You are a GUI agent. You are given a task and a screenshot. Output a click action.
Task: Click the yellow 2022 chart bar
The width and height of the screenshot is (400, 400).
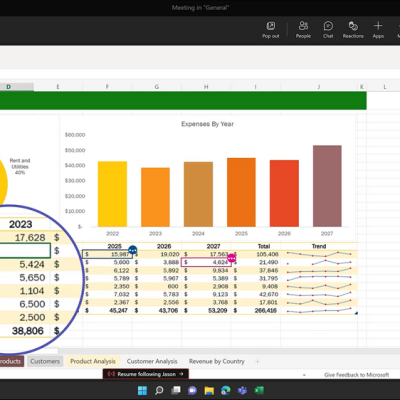(x=112, y=194)
